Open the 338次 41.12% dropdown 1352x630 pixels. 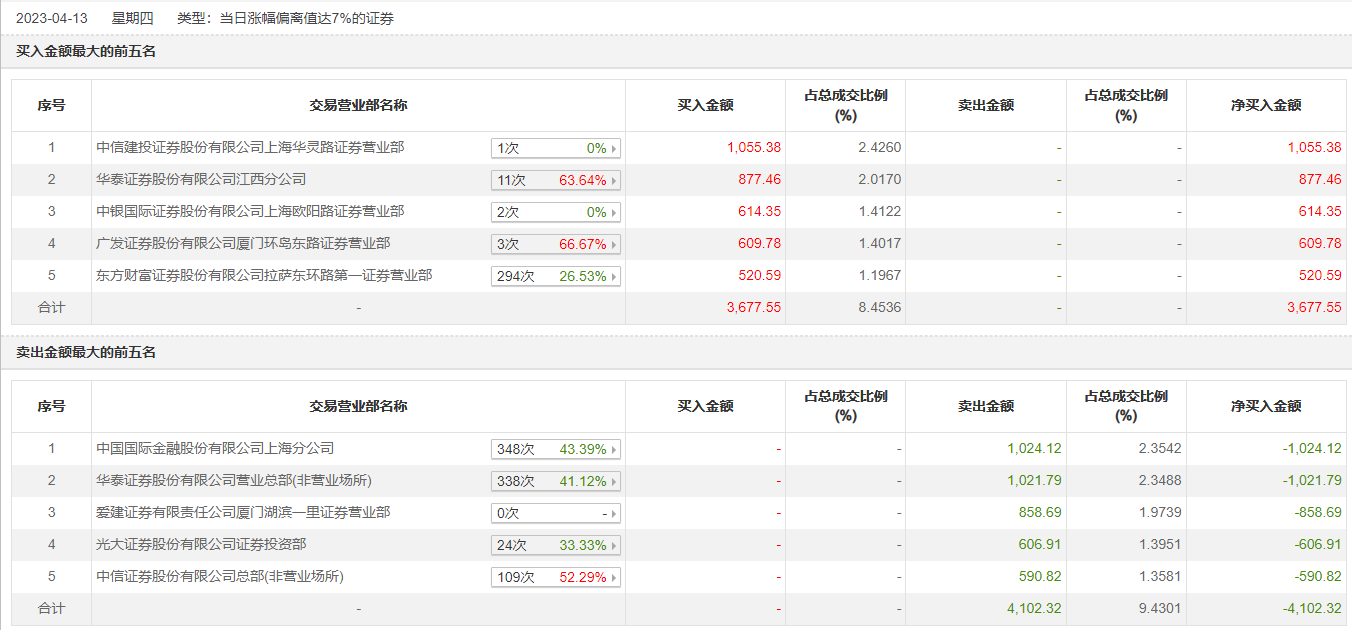coord(556,481)
